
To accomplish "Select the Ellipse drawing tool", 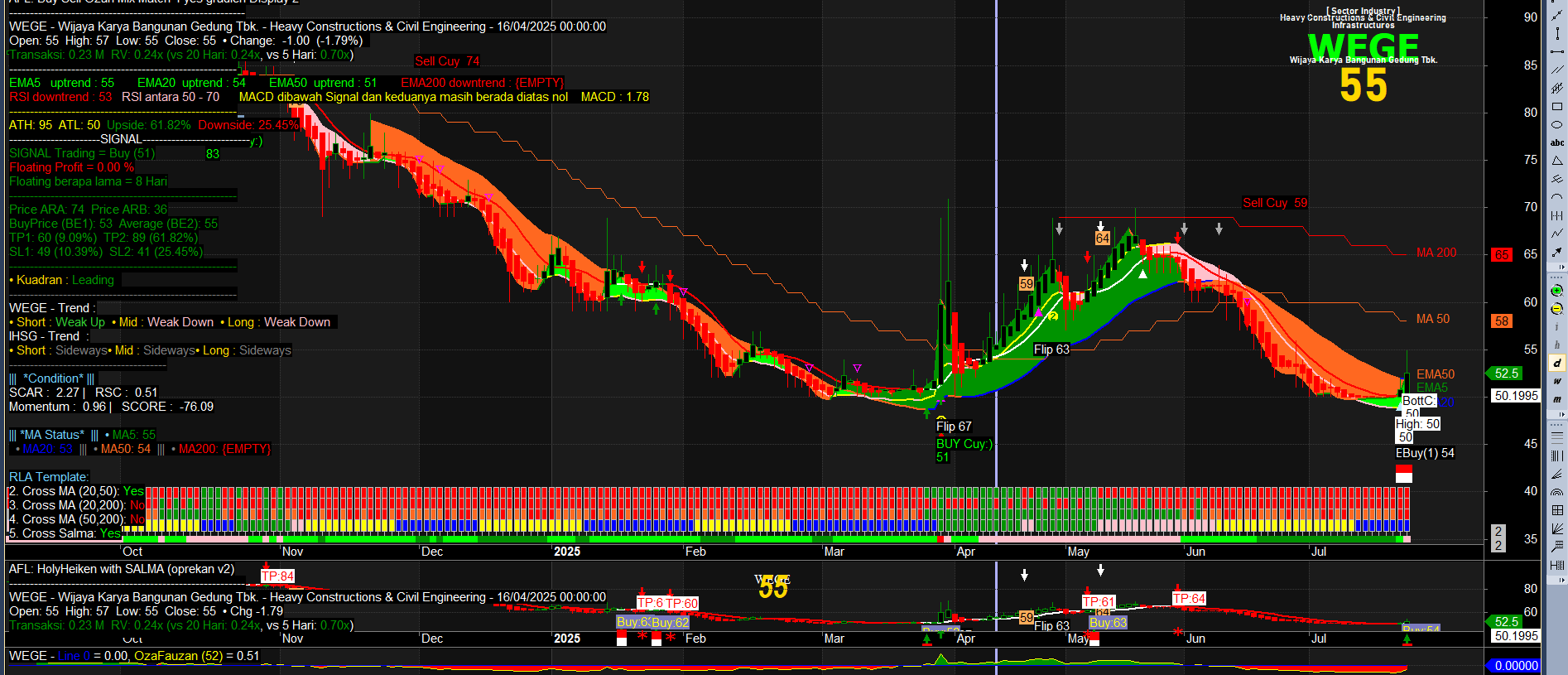I will pos(1557,125).
